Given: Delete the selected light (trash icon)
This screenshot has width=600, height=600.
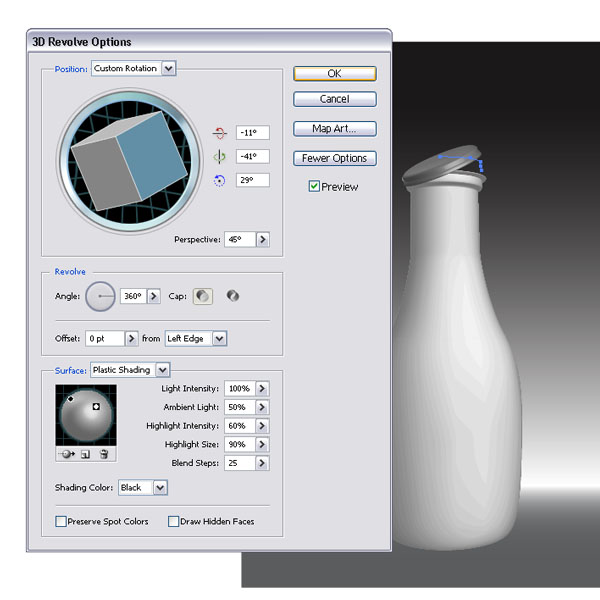Looking at the screenshot, I should (x=104, y=454).
